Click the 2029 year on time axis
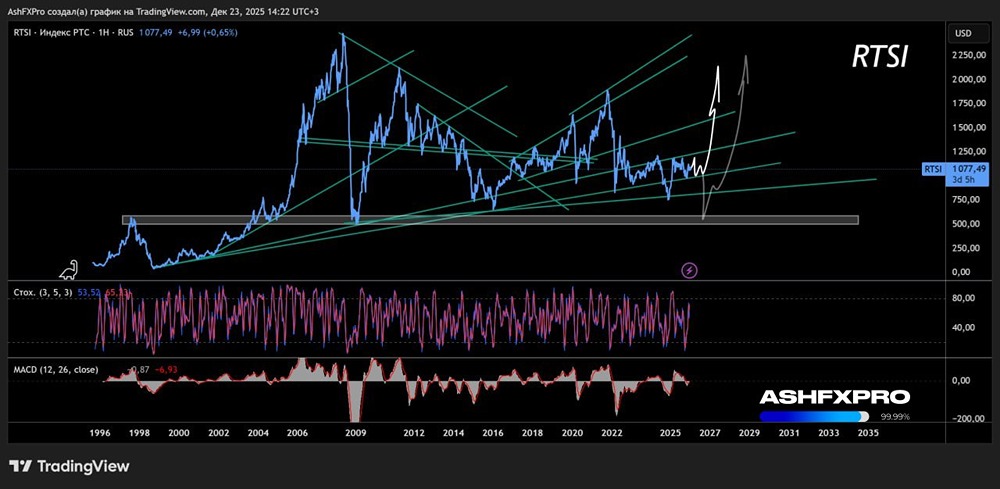Screen dimensions: 1000x489 749,432
